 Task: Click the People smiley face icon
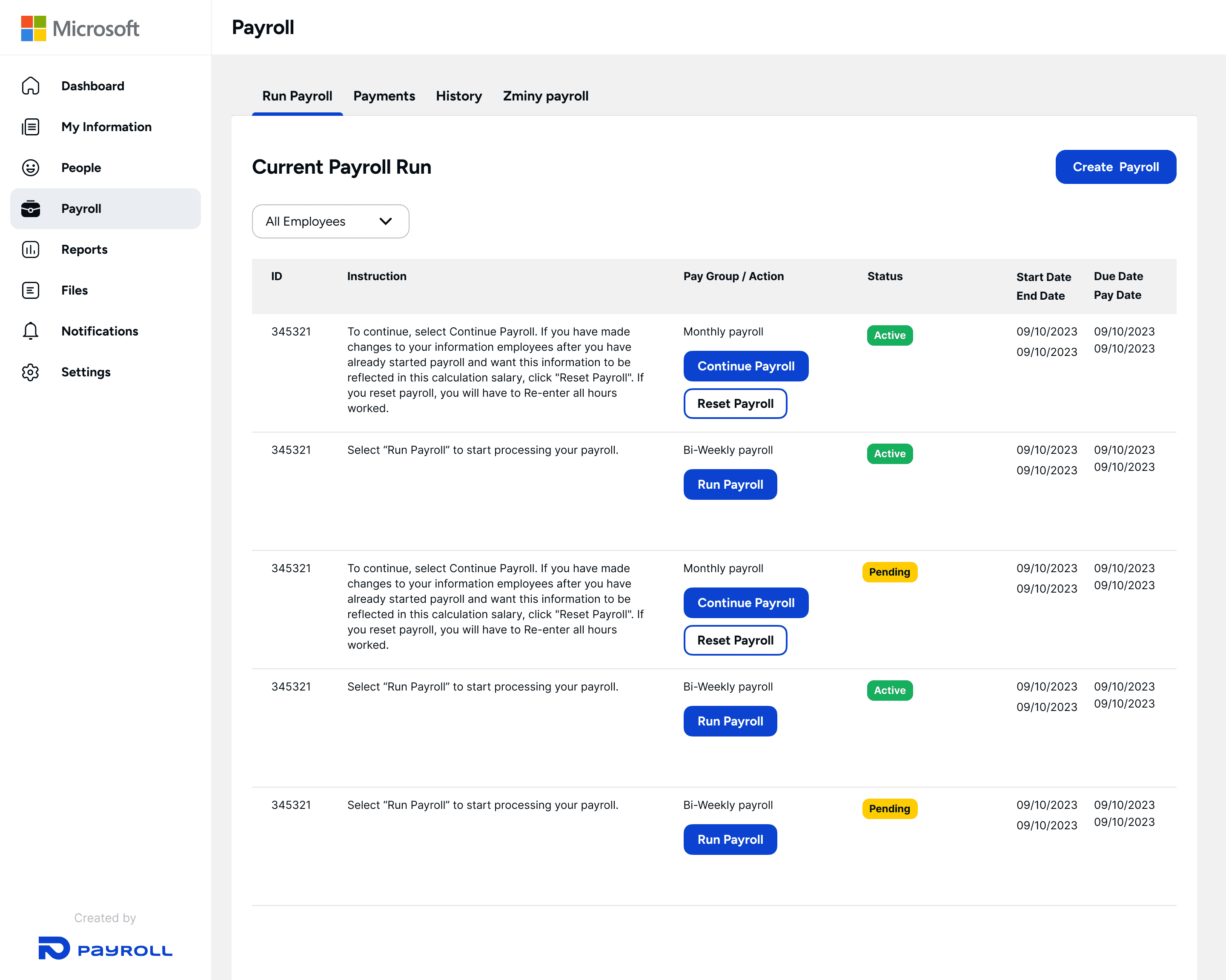click(x=31, y=168)
